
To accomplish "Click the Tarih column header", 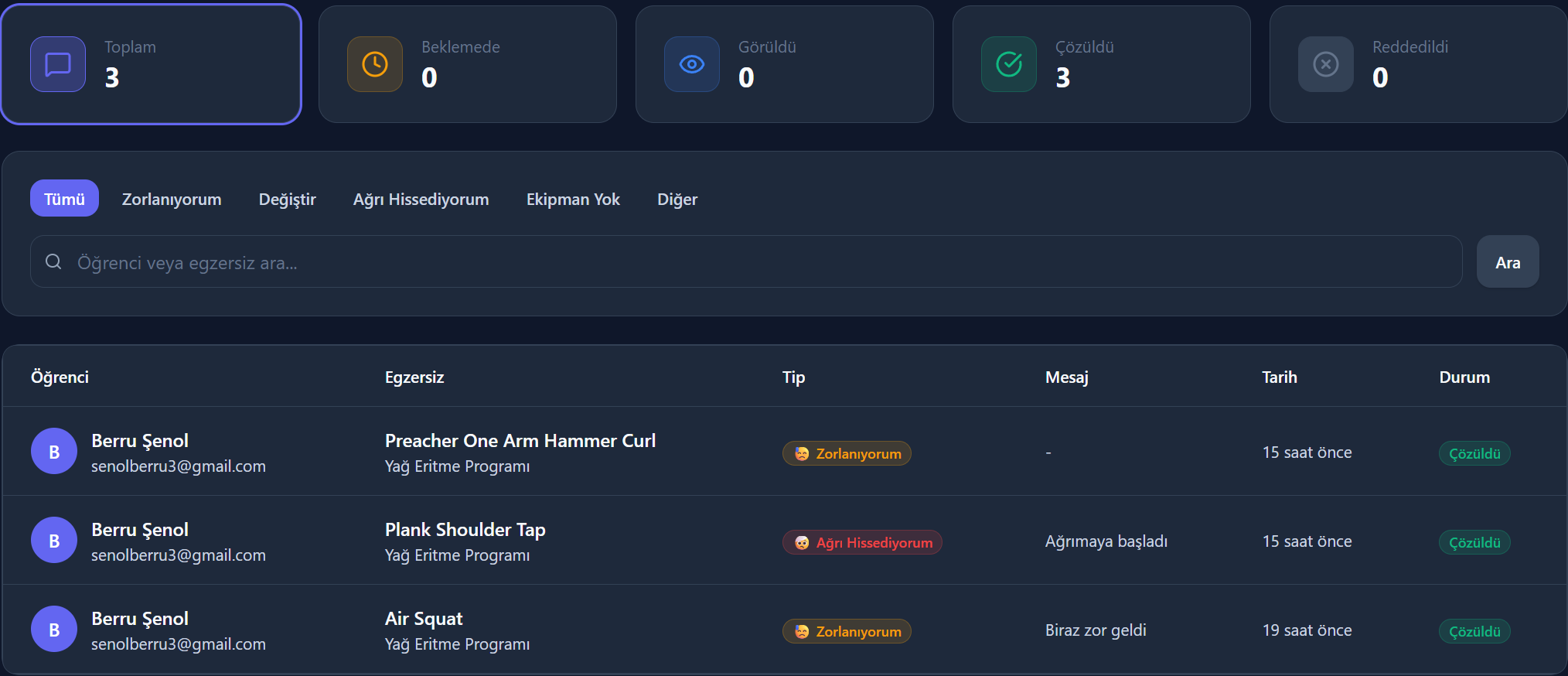I will pyautogui.click(x=1279, y=377).
